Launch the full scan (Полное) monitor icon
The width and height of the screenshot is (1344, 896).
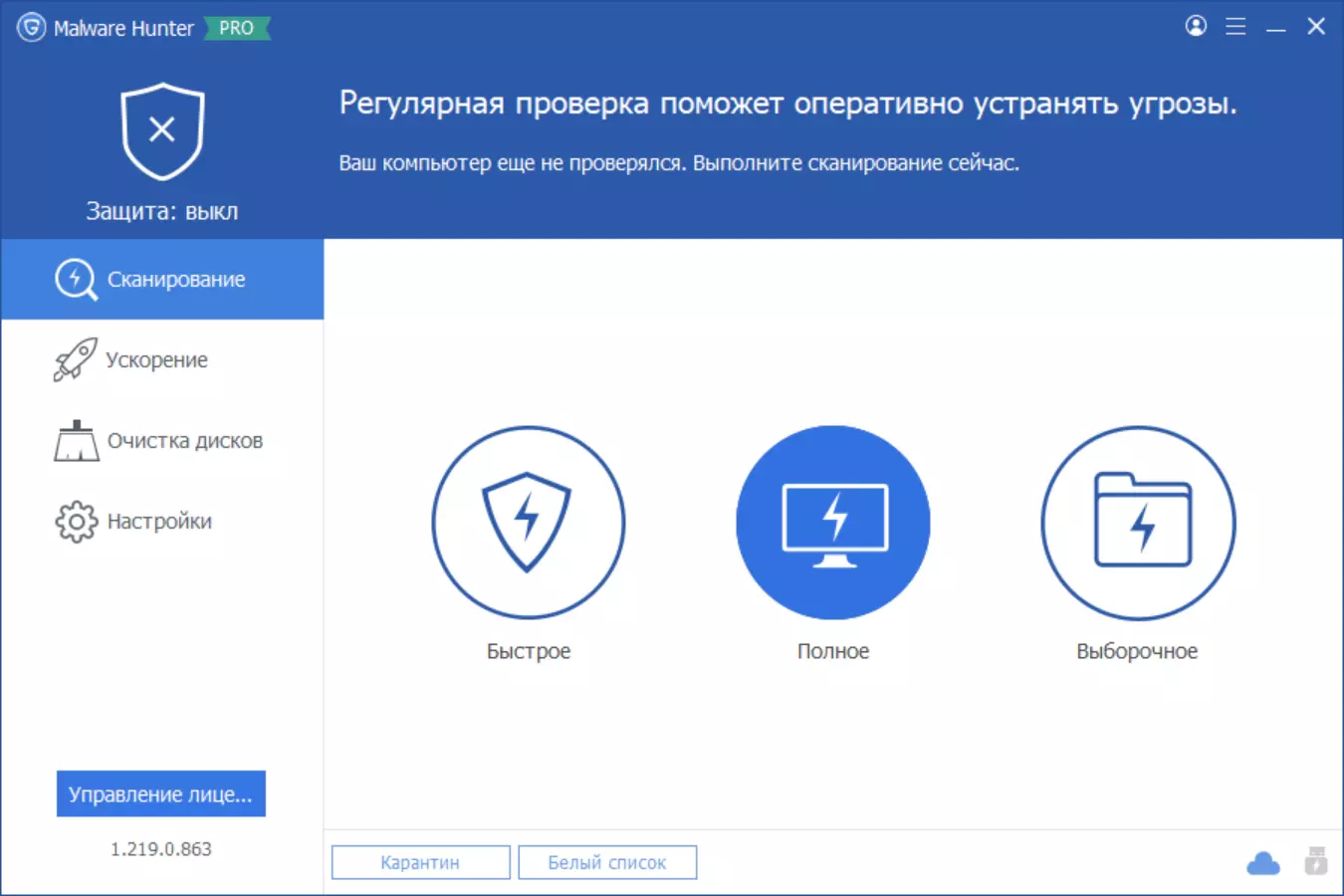click(x=833, y=523)
